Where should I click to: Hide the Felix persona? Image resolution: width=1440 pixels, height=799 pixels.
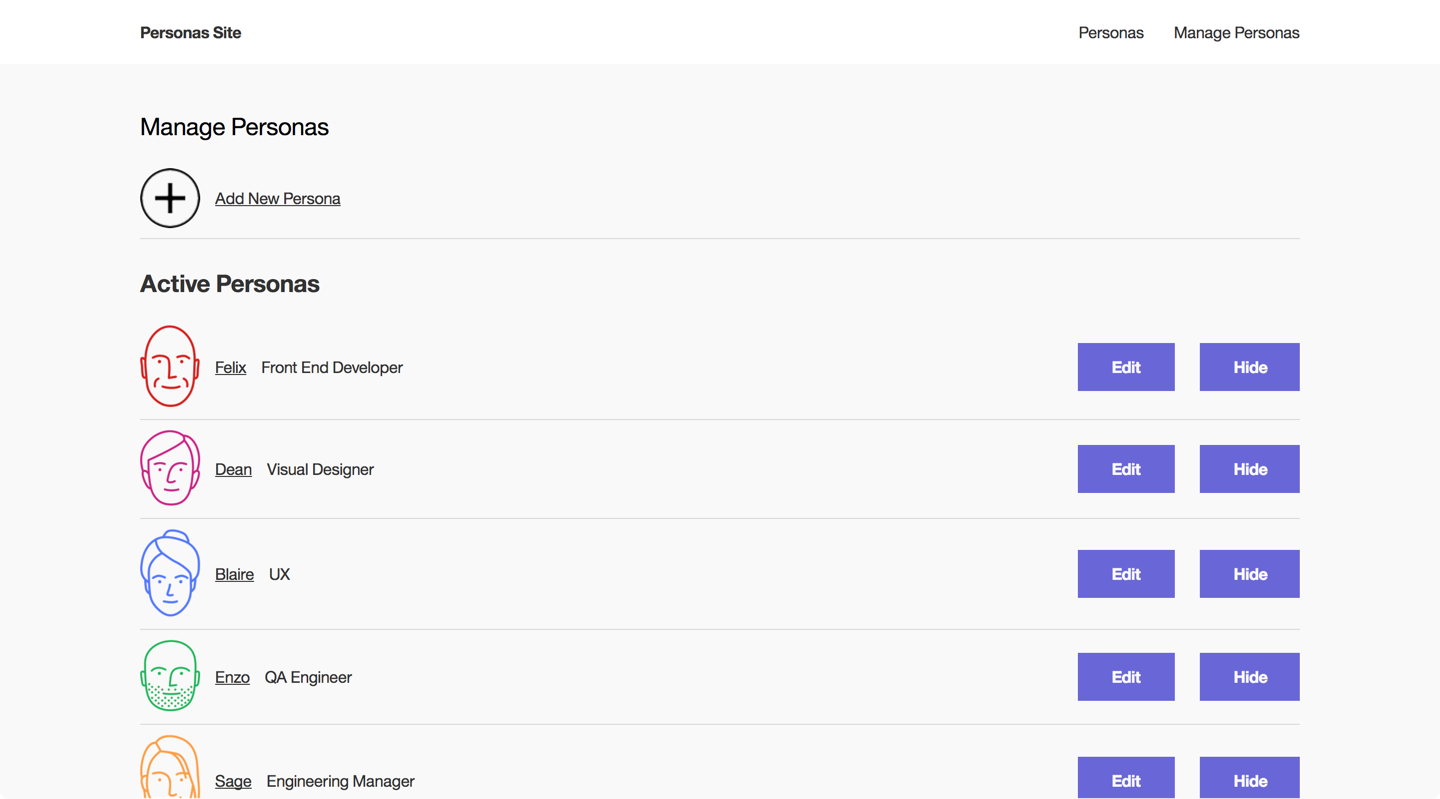(x=1249, y=367)
